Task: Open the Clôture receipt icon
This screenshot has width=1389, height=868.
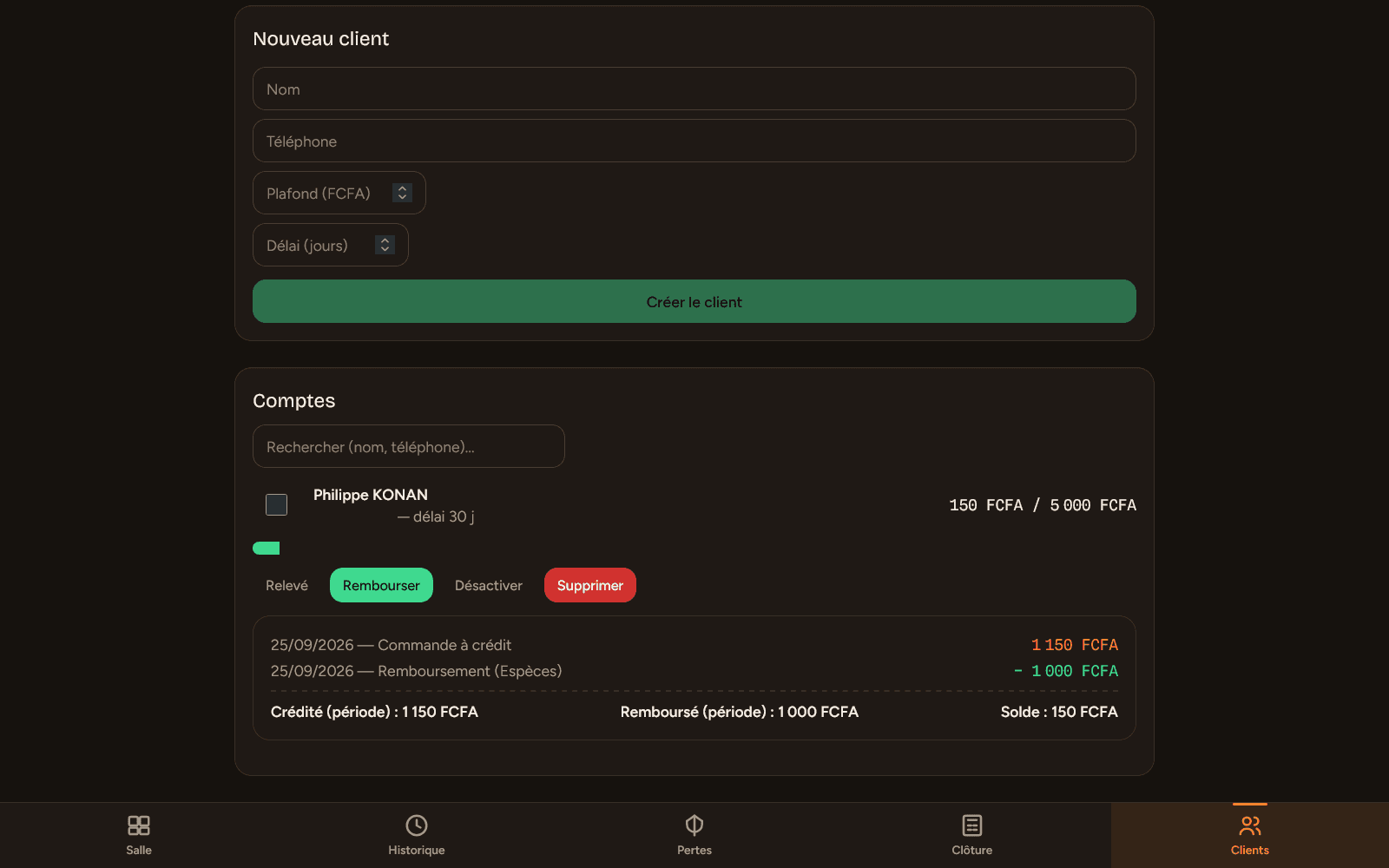Action: [972, 825]
